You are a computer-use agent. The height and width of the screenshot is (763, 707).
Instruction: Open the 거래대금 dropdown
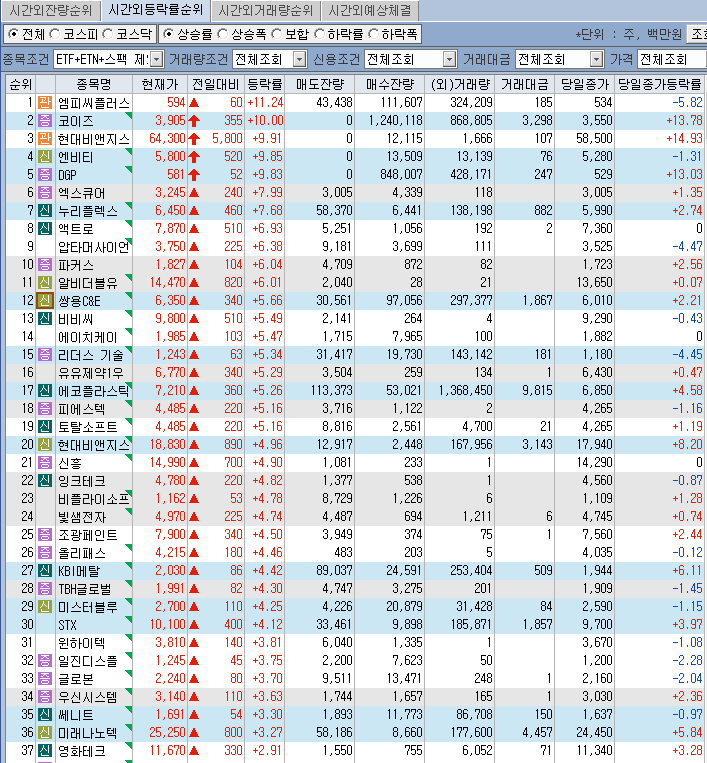tap(597, 59)
